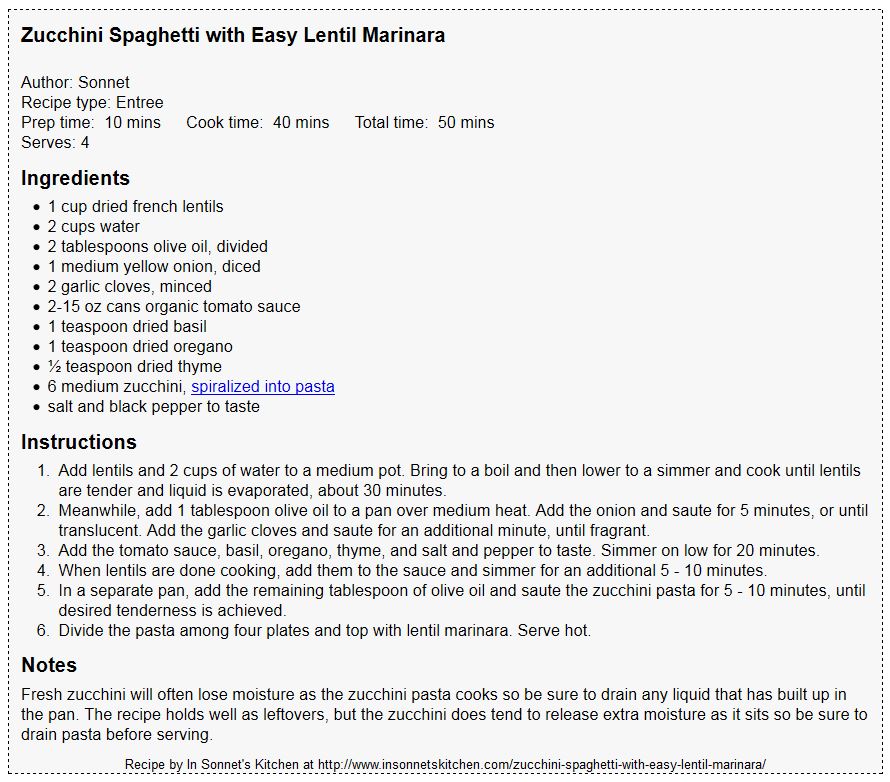Click the "Author: Sonnet" line

(75, 83)
